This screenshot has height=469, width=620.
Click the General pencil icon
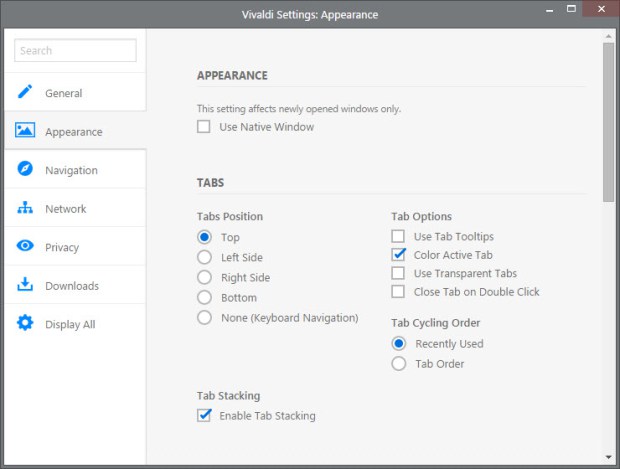coord(25,92)
